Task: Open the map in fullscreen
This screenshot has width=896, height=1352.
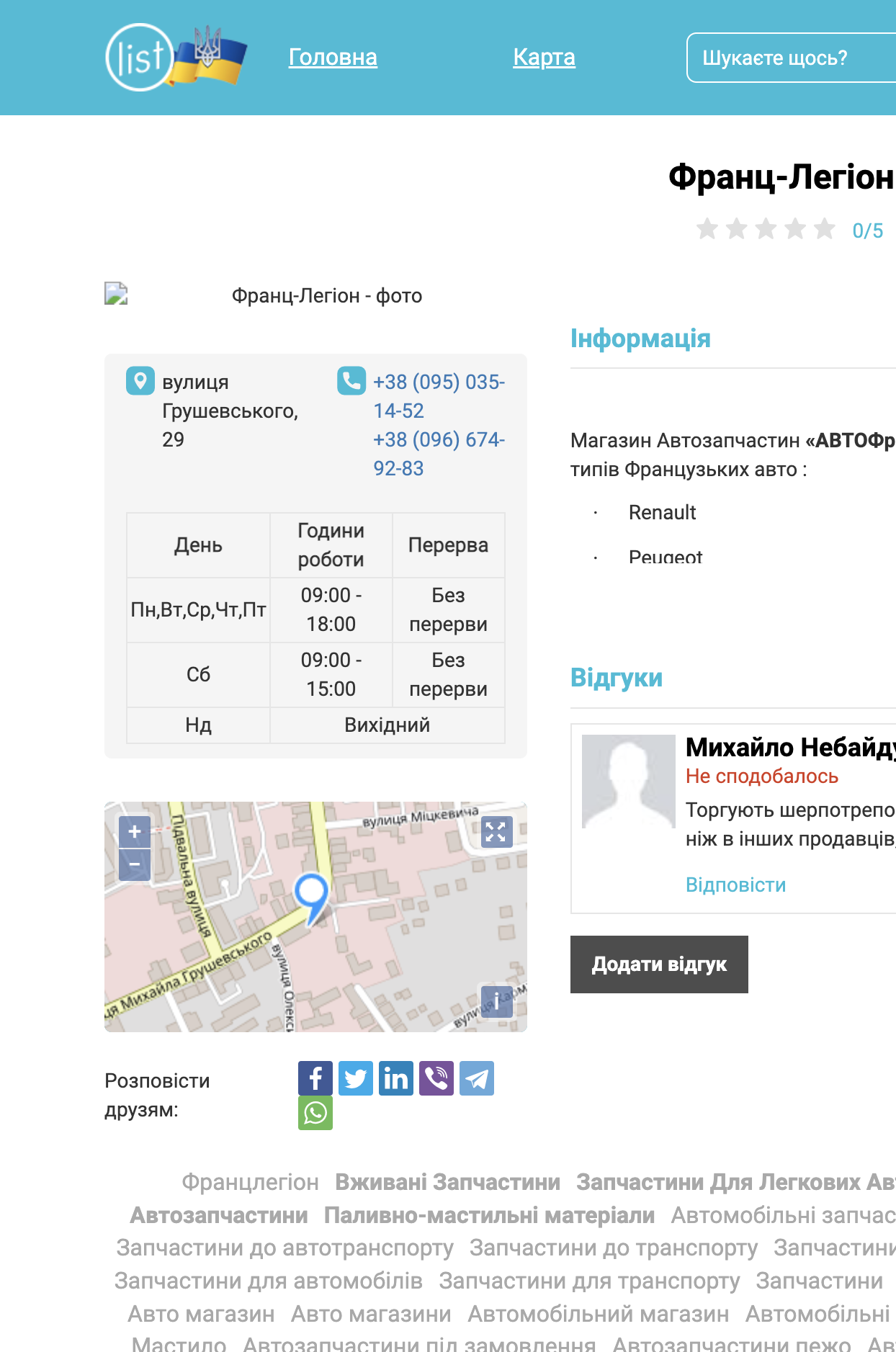Action: (x=496, y=832)
